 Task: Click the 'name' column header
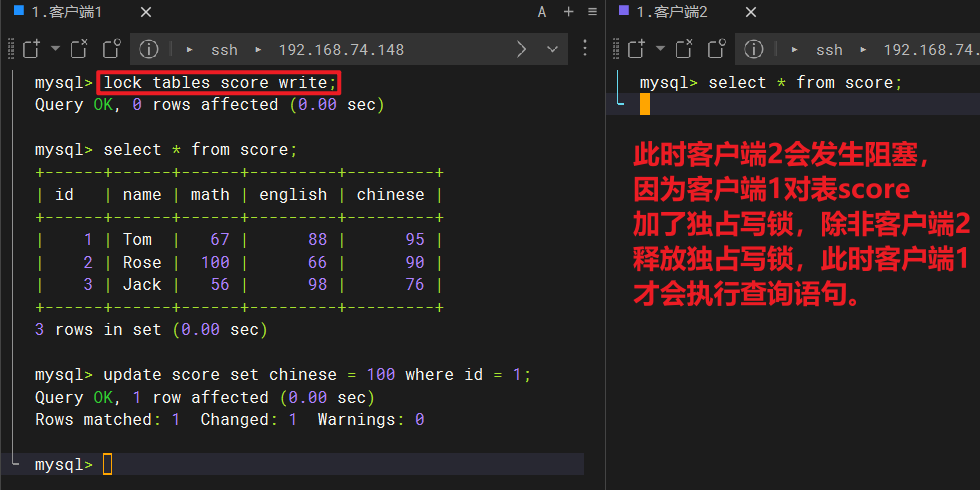click(142, 195)
